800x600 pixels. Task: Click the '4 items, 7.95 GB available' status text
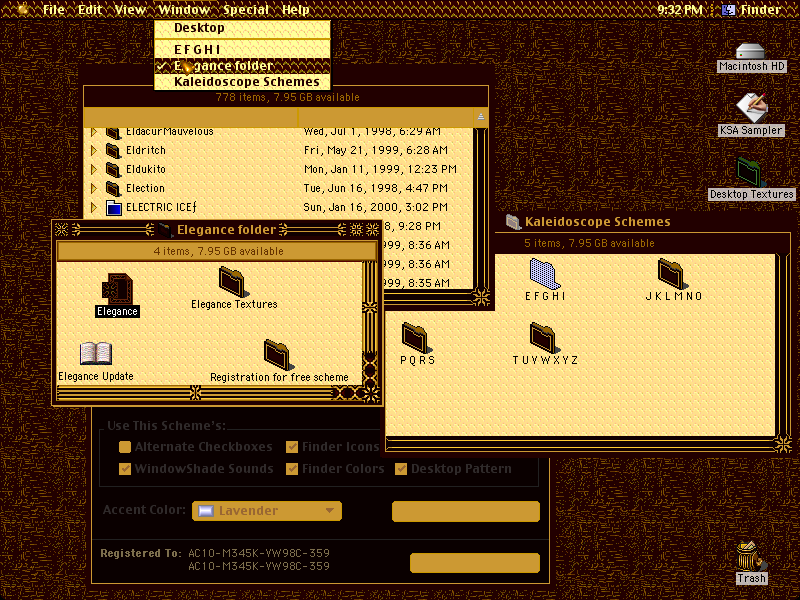(x=218, y=251)
